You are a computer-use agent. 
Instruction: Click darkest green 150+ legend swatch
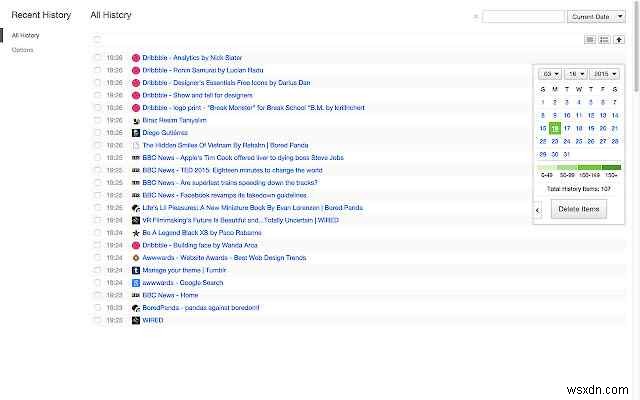pyautogui.click(x=611, y=167)
